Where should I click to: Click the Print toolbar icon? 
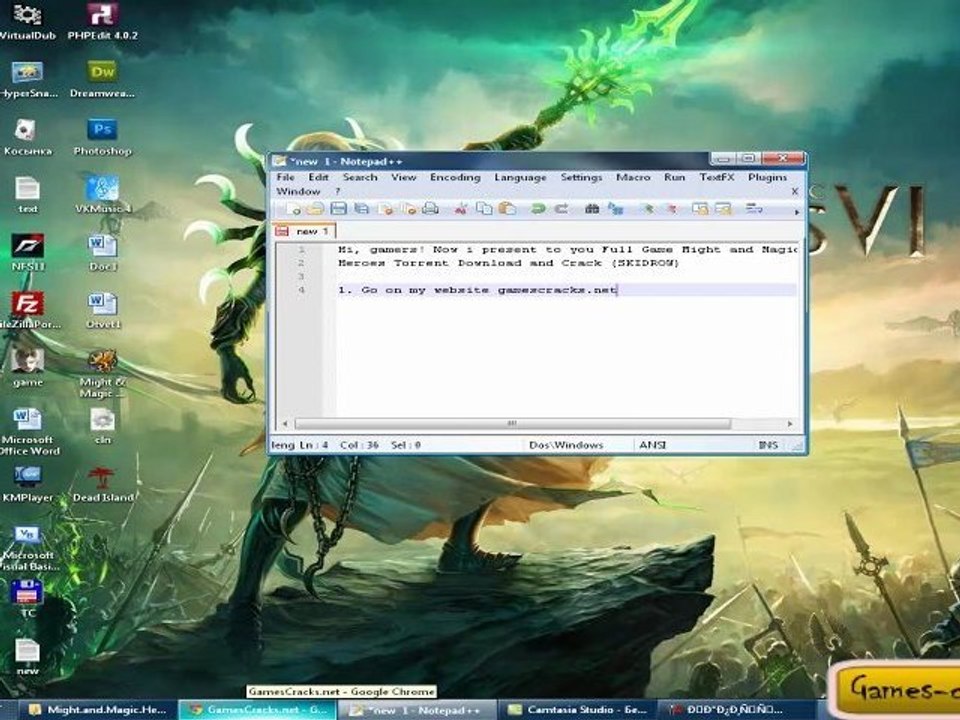431,209
